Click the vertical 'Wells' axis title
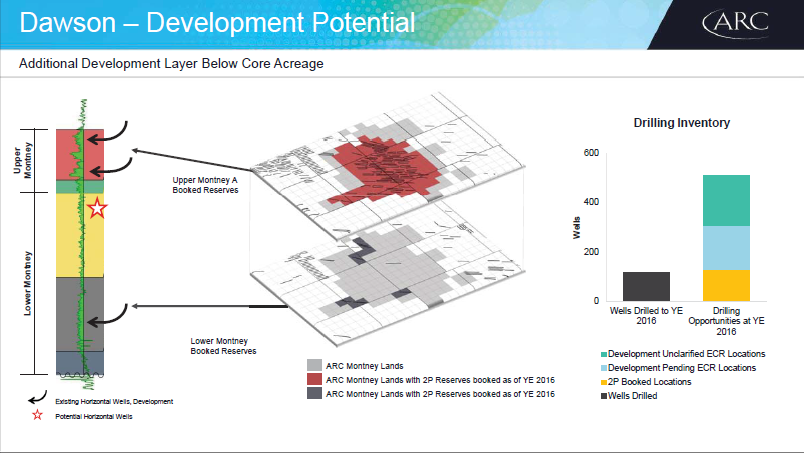Screen dimensions: 804x476 coord(577,228)
